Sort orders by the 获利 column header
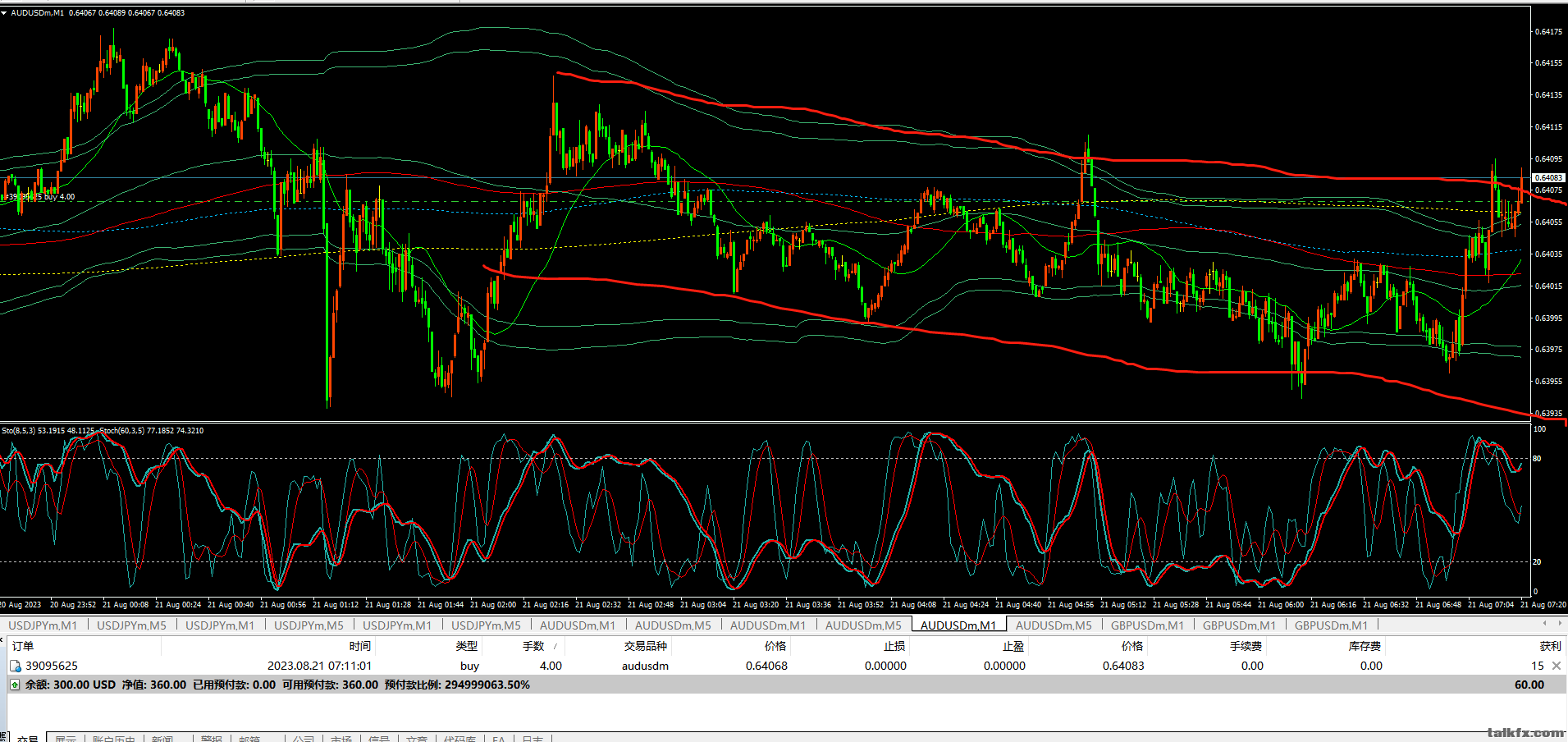Screen dimensions: 1568x742 [x=1550, y=646]
